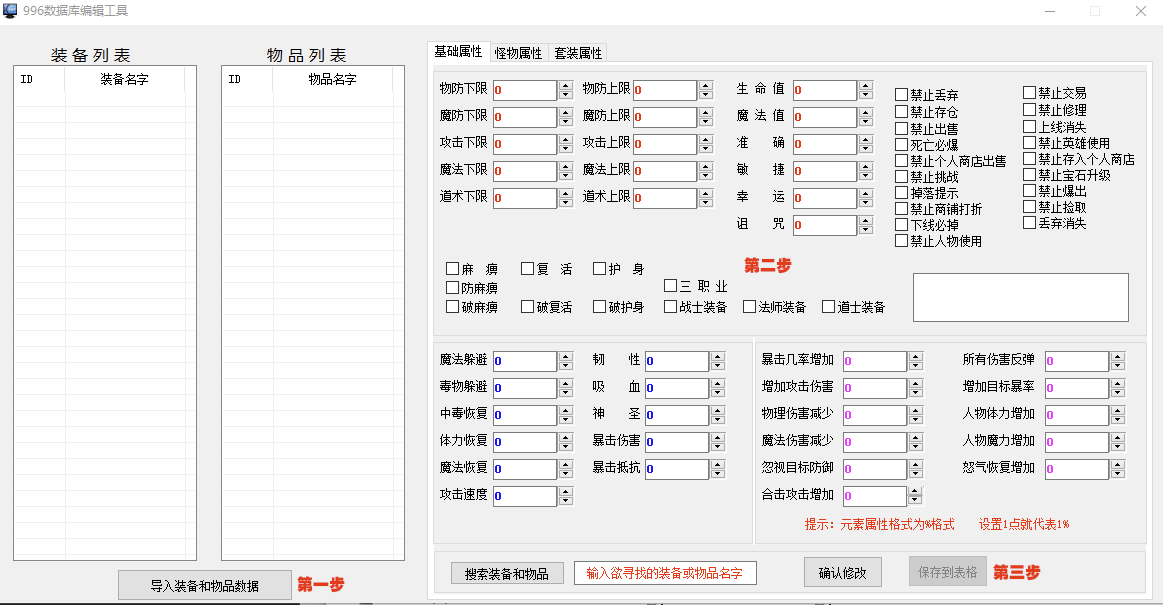Image resolution: width=1163 pixels, height=605 pixels.
Task: Click the 准确 value field
Action: click(825, 144)
